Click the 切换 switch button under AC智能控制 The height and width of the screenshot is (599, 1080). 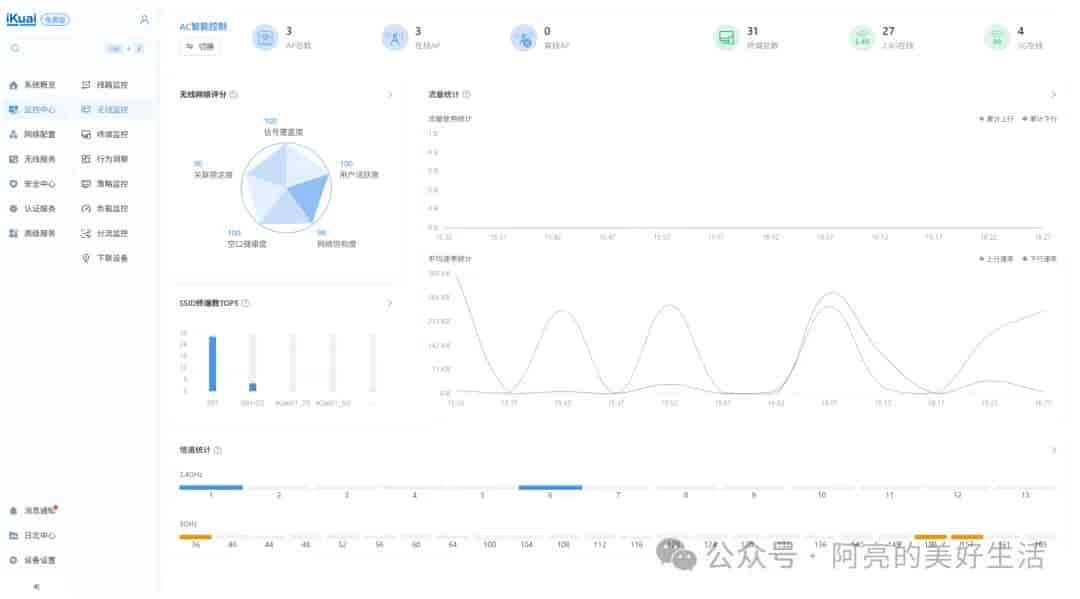pyautogui.click(x=200, y=46)
